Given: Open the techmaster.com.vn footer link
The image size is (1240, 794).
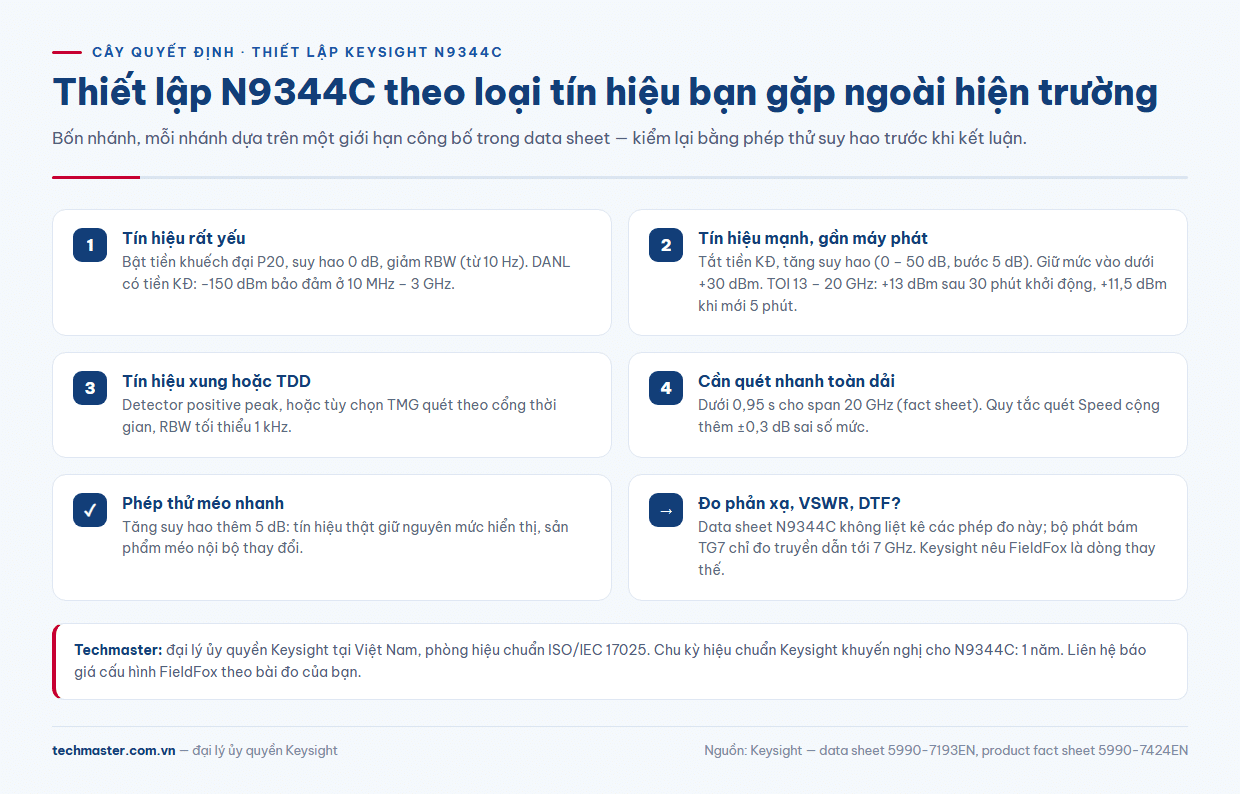Looking at the screenshot, I should (114, 750).
